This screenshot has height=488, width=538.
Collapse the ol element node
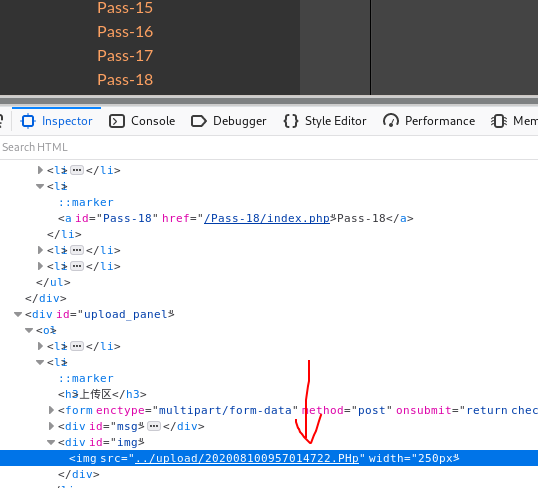click(x=29, y=330)
